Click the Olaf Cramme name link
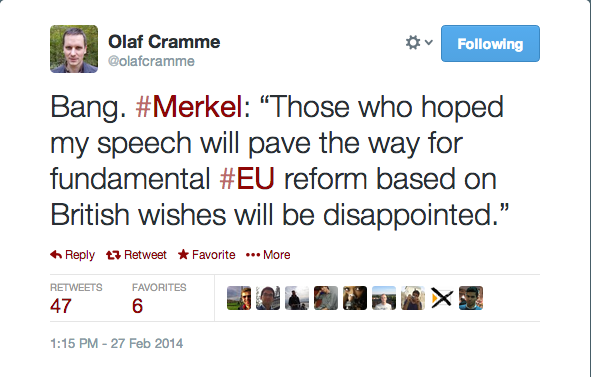This screenshot has width=591, height=377. [x=164, y=41]
